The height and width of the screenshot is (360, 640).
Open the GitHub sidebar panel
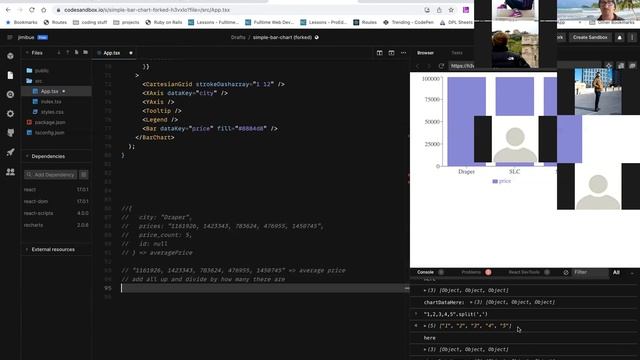click(10, 133)
